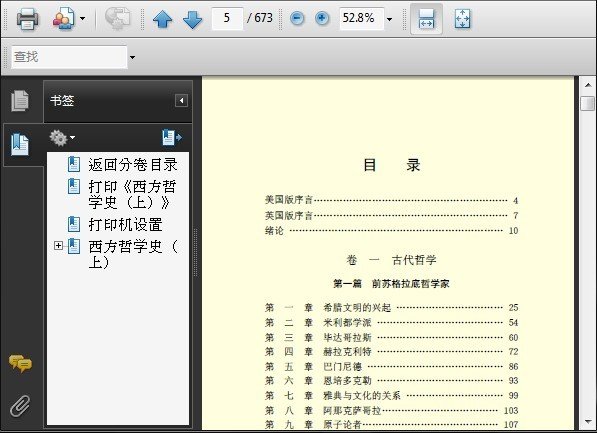
Task: Go to previous page with up arrow
Action: 163,19
